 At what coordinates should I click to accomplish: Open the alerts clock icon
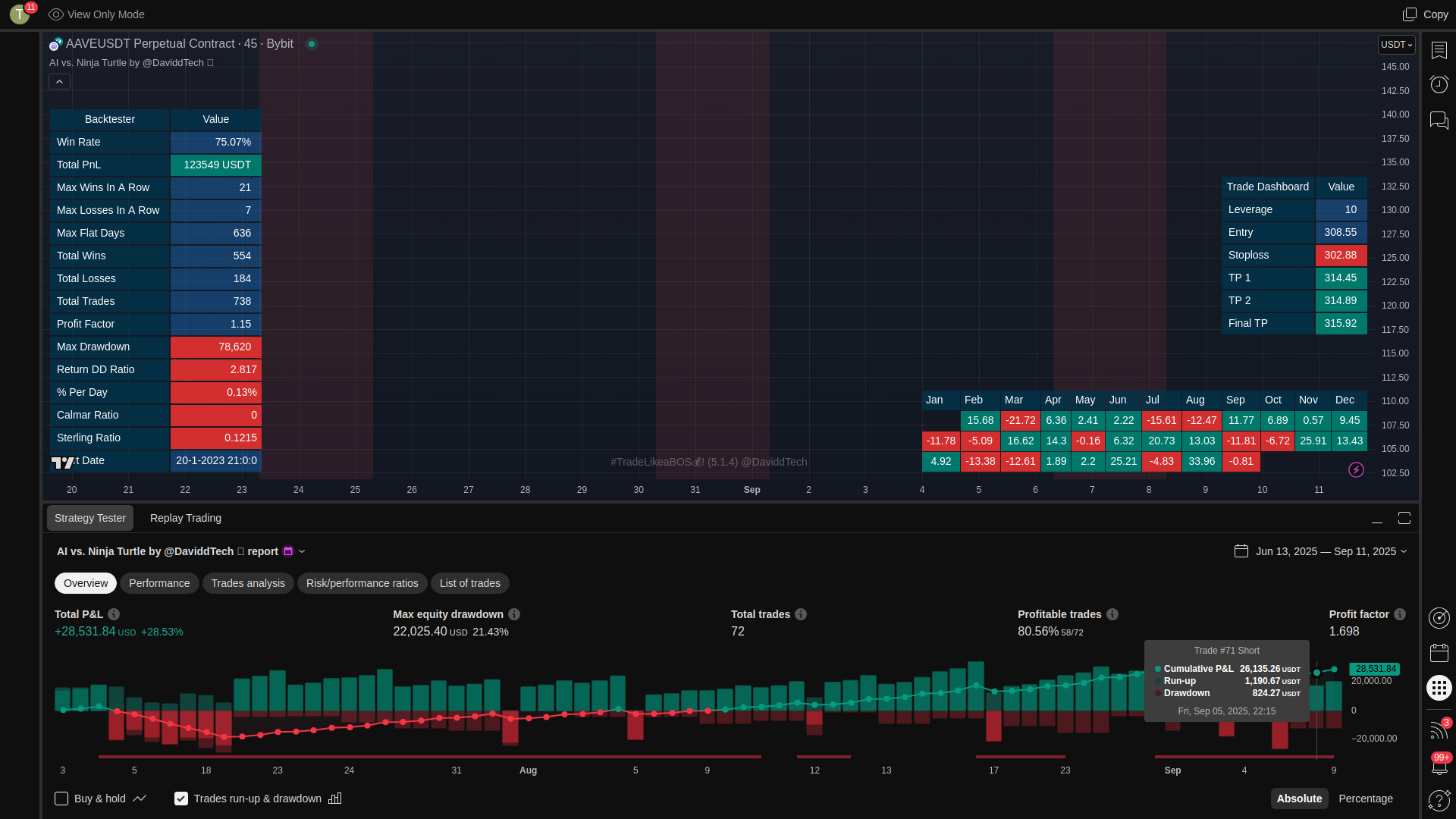[1439, 84]
